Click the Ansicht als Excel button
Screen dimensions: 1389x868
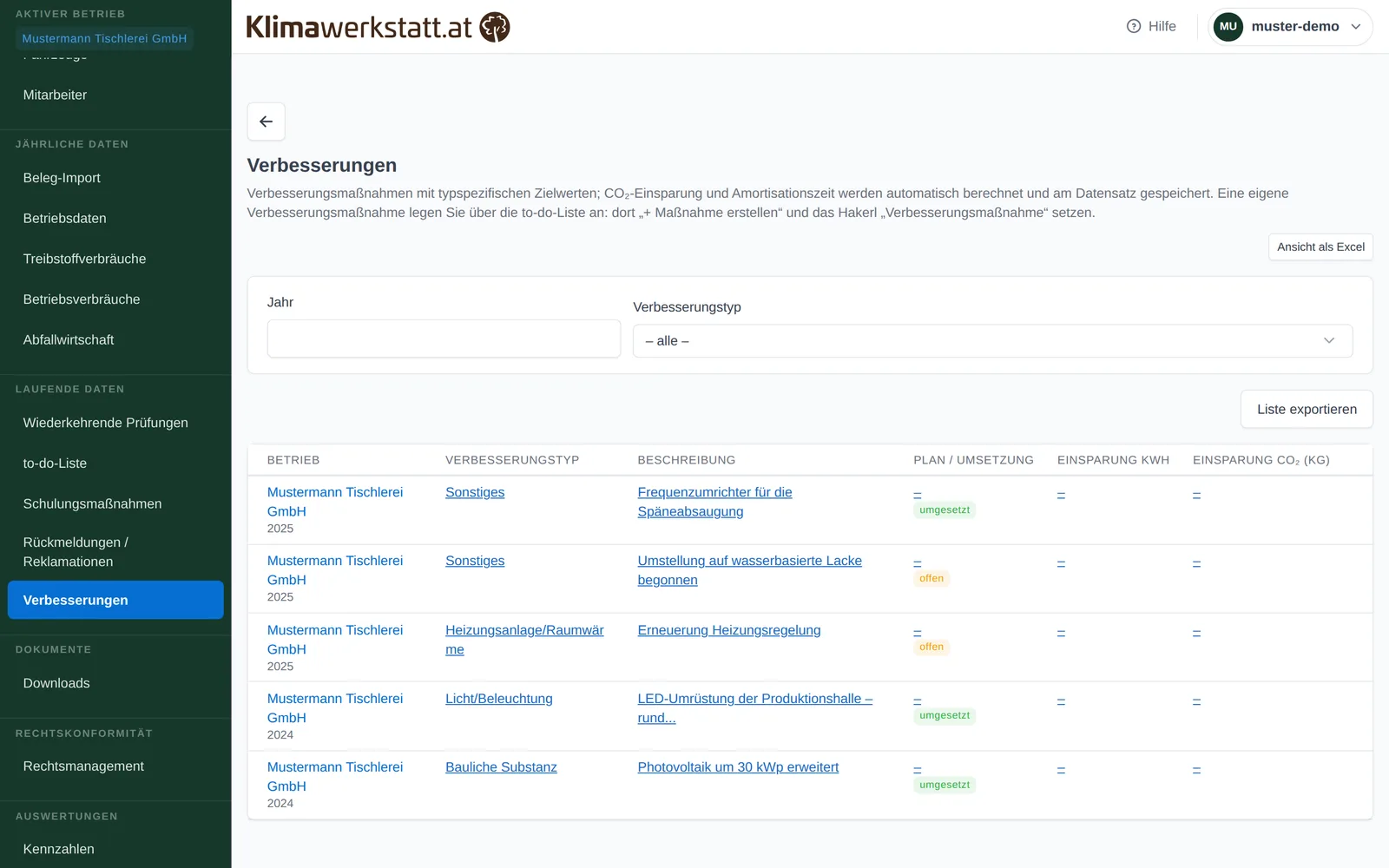(1320, 247)
